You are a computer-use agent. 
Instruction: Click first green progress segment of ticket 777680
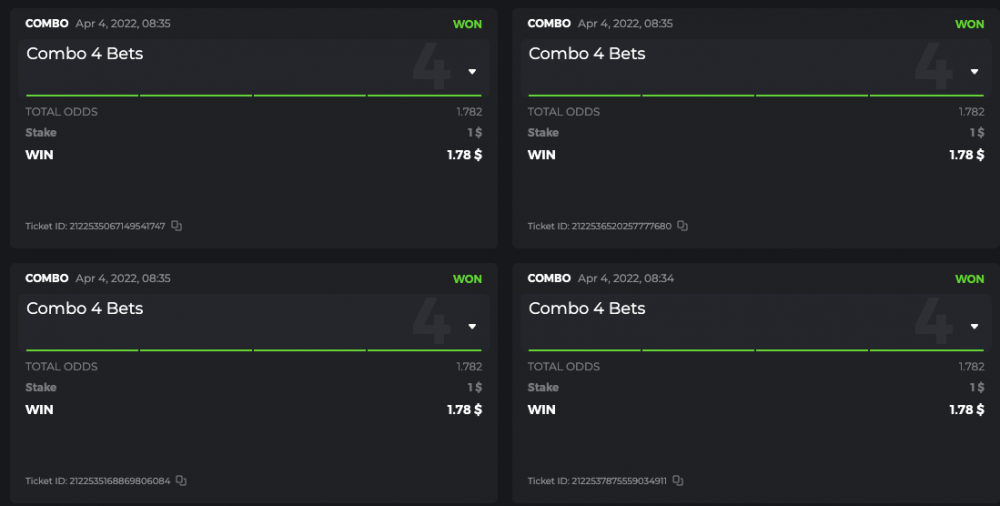(584, 95)
